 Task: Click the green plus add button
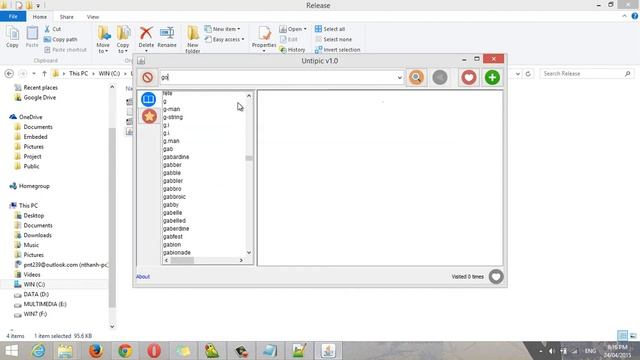[492, 77]
